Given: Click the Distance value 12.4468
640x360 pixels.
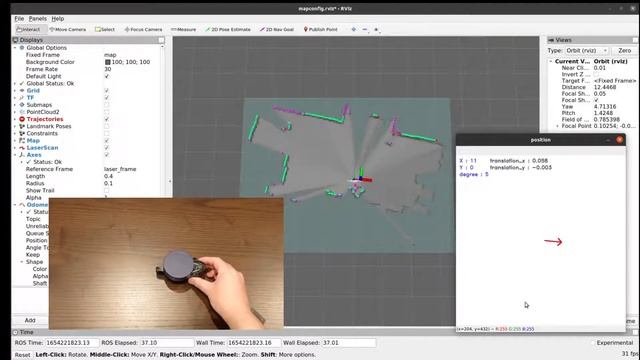Looking at the screenshot, I should (x=605, y=87).
